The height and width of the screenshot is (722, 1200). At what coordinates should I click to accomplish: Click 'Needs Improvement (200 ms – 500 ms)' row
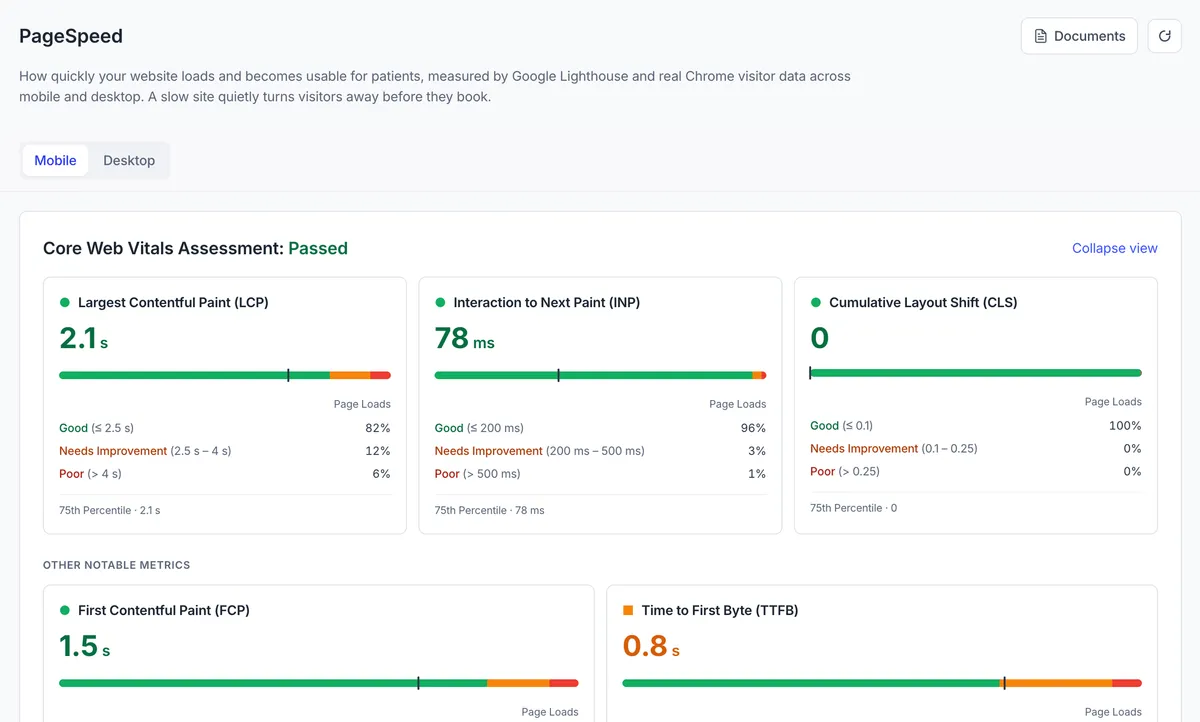click(x=540, y=451)
